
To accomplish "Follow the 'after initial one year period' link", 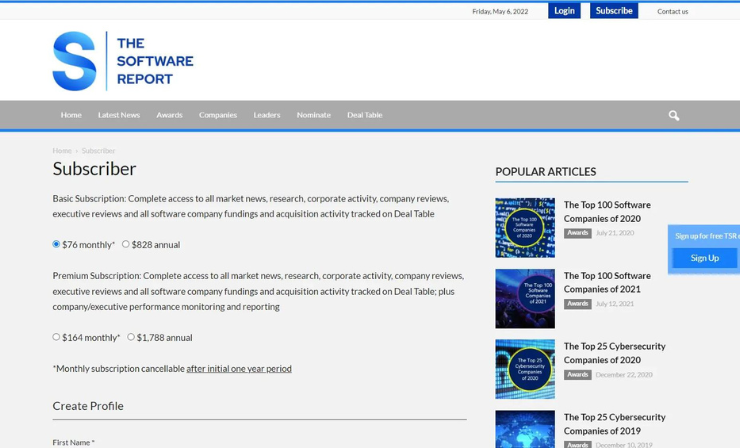I will 239,369.
